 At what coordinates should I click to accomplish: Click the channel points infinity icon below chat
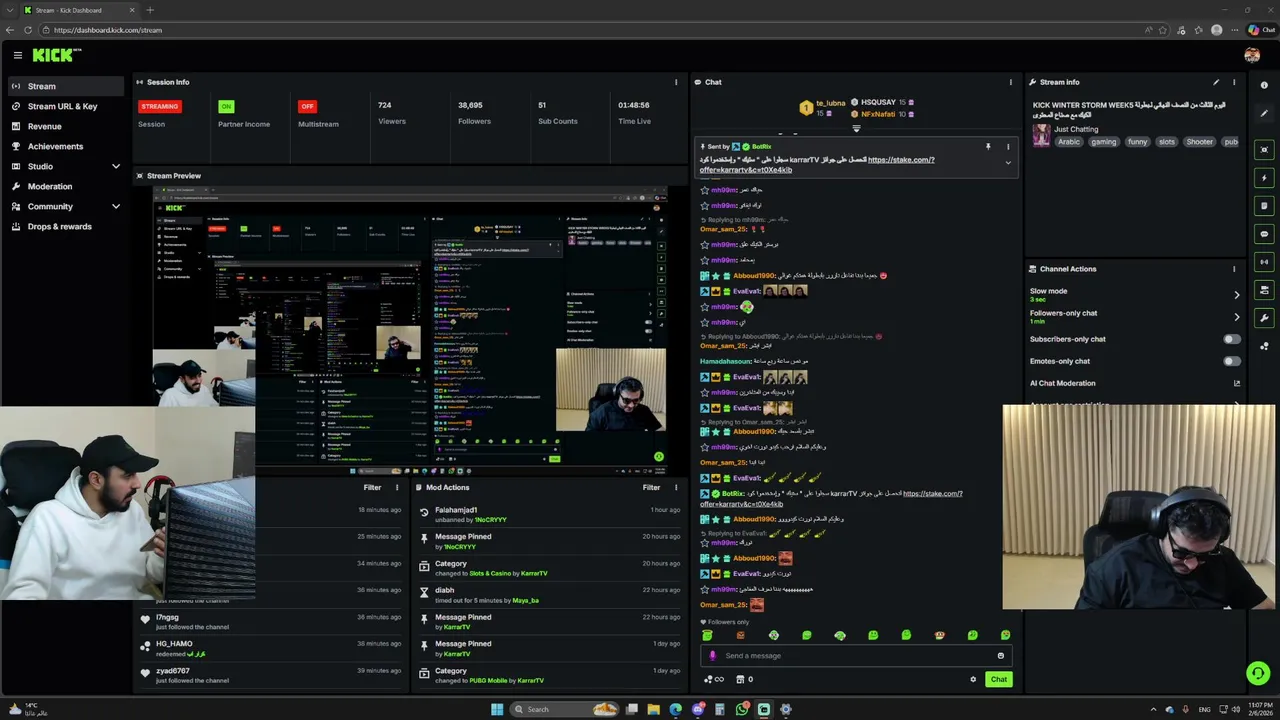[x=714, y=680]
